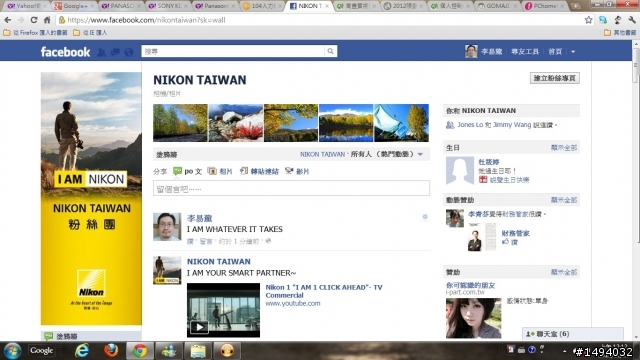640x360 pixels.
Task: Select the link share option
Action: (259, 171)
